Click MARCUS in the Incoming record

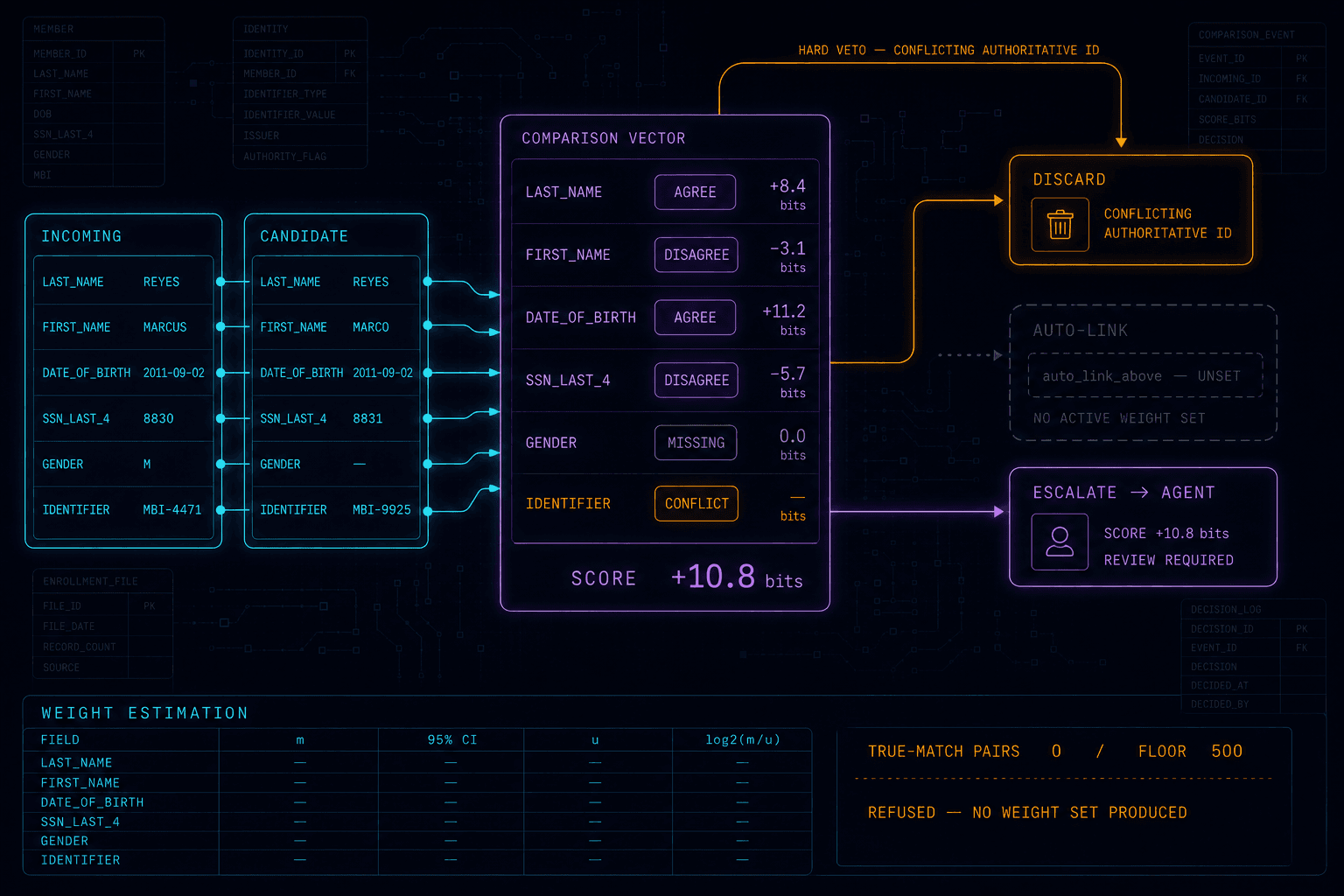(164, 327)
